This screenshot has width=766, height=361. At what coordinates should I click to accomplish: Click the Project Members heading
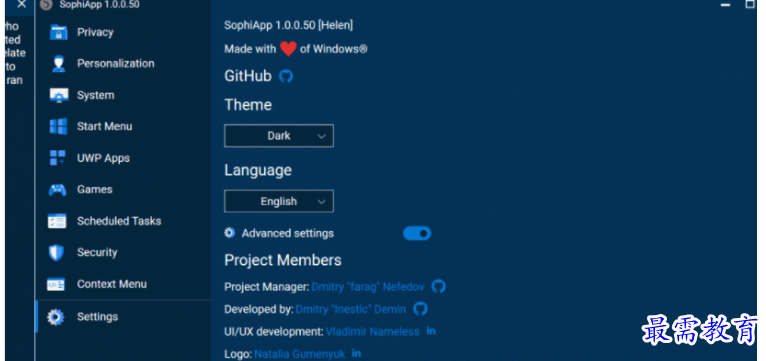coord(283,260)
